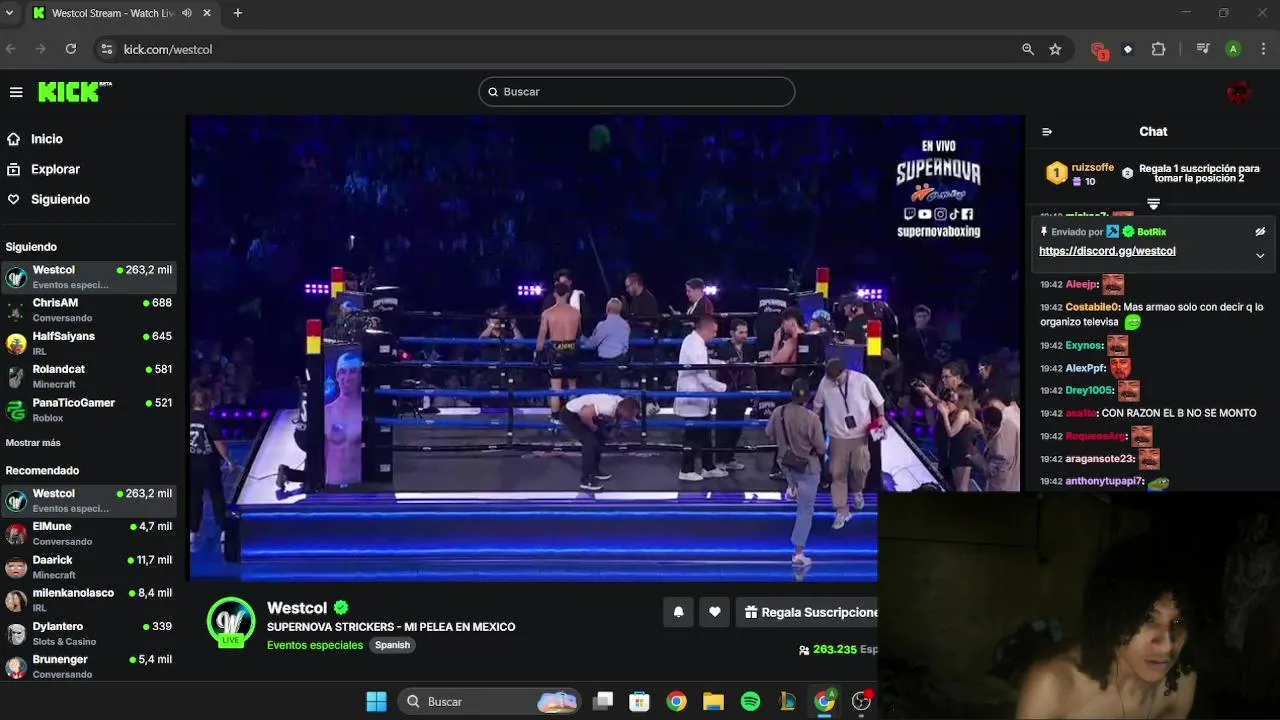Open the browser zoom magnifier icon
The width and height of the screenshot is (1280, 720).
pos(1028,49)
